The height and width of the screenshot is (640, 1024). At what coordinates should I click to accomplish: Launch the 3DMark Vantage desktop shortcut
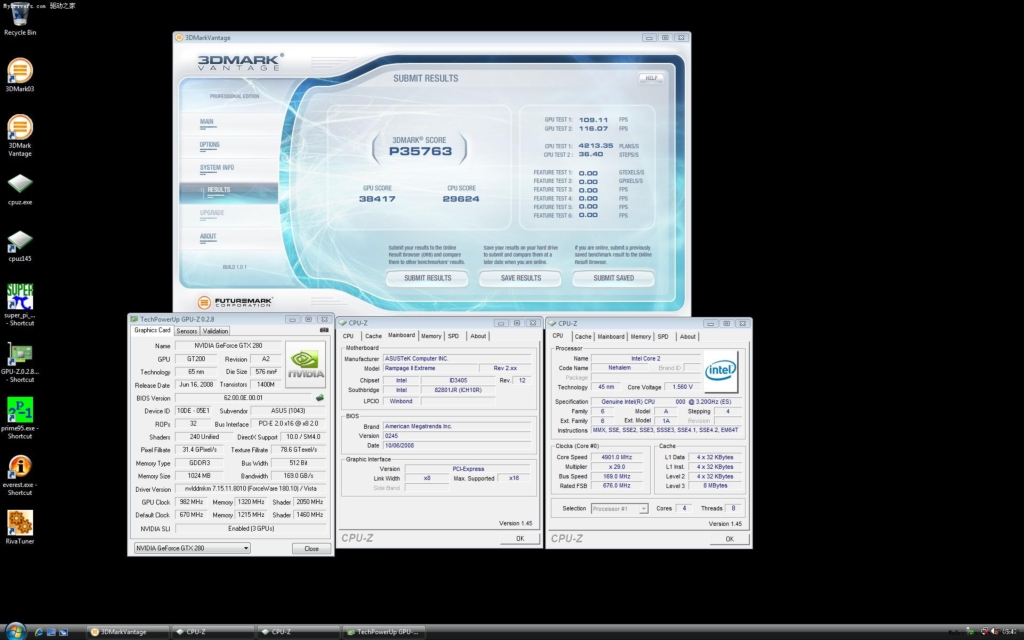click(20, 135)
